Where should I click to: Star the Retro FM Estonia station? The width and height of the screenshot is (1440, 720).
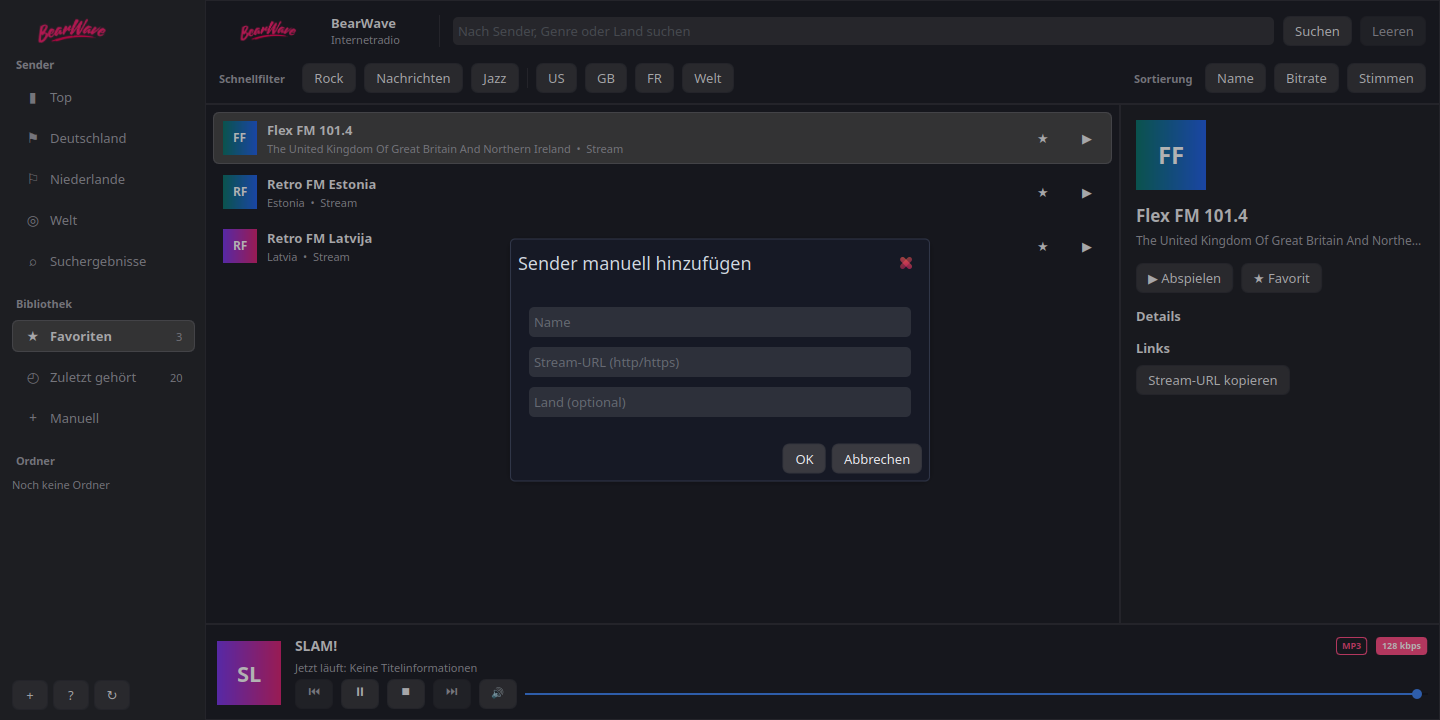pos(1043,193)
